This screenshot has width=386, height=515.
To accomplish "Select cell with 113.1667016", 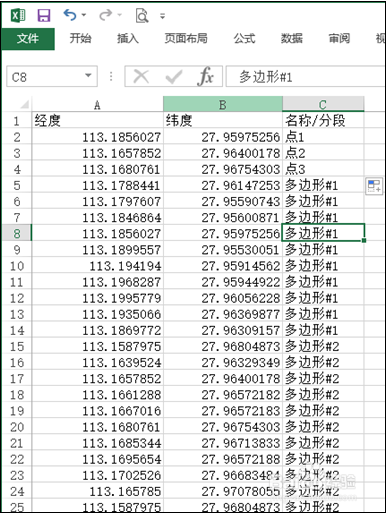I will pyautogui.click(x=97, y=411).
